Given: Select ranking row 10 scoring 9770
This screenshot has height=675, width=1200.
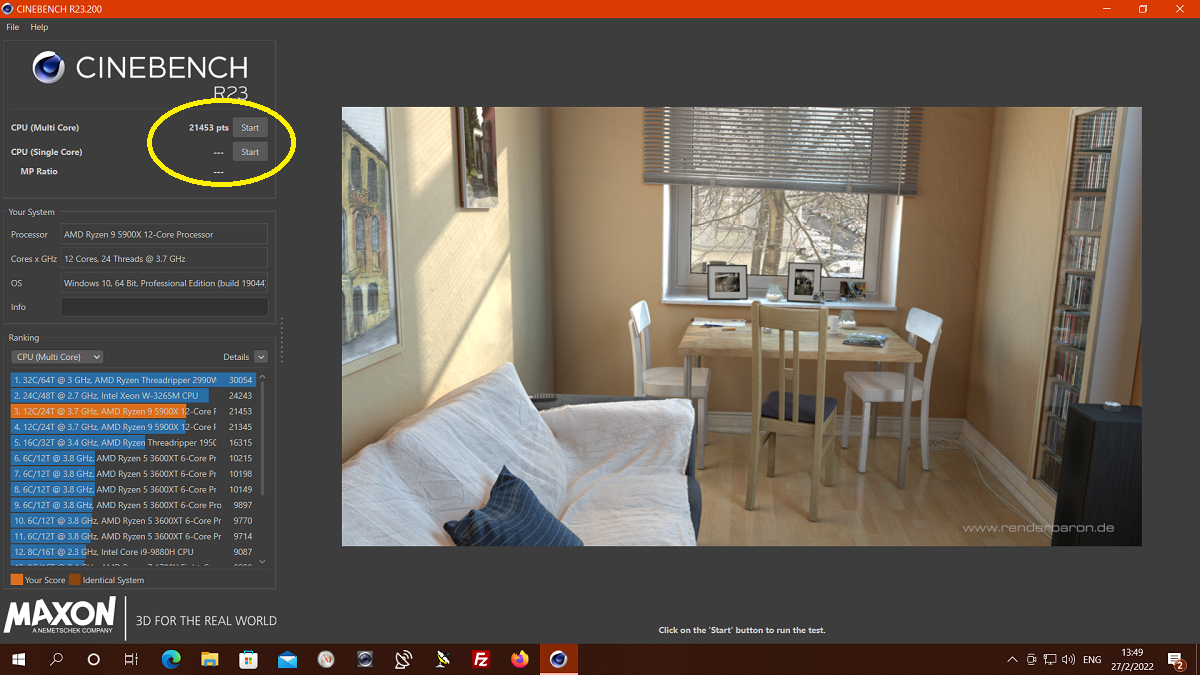Looking at the screenshot, I should pos(132,520).
